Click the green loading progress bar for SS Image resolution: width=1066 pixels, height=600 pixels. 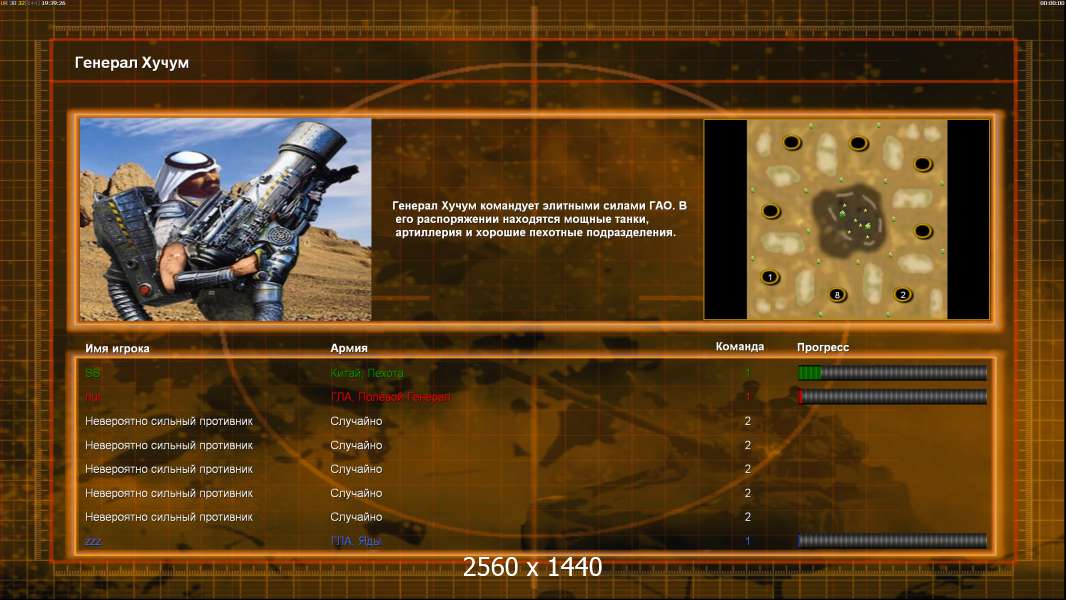tap(892, 372)
